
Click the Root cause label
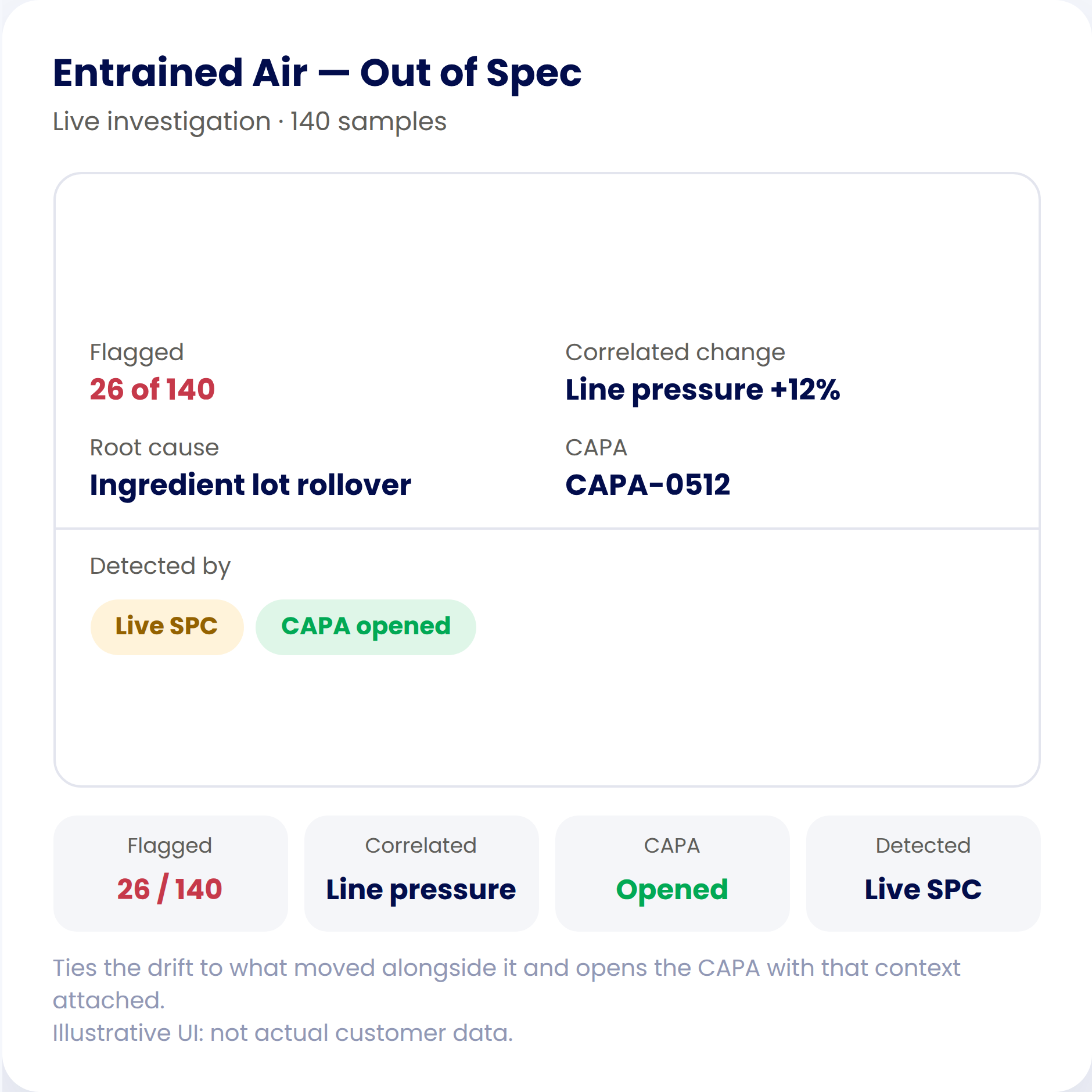point(155,447)
